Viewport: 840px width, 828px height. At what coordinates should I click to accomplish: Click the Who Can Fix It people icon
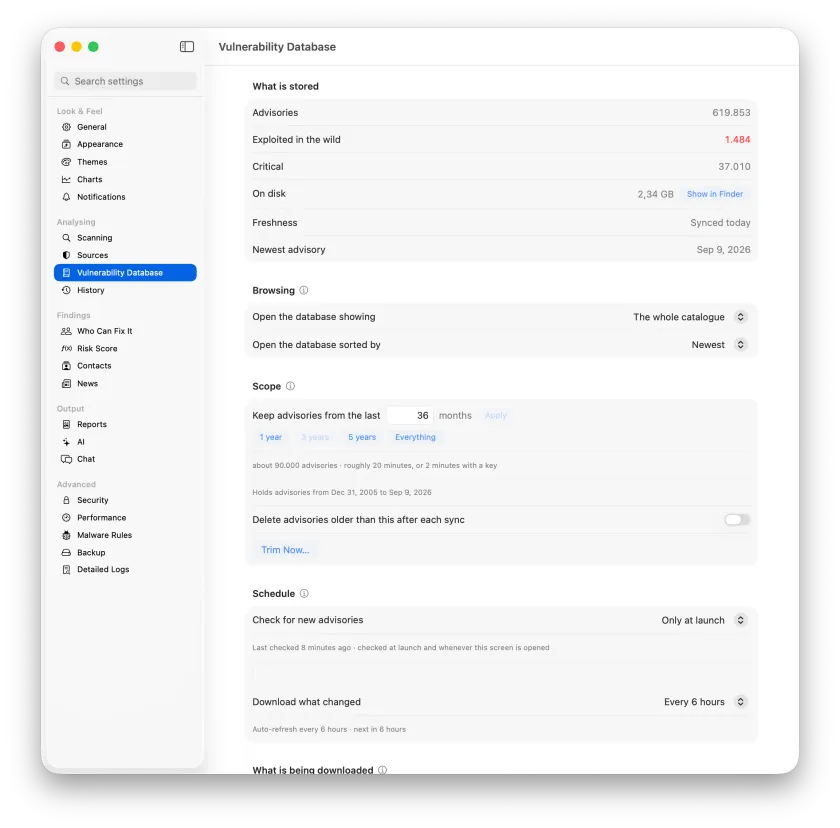coord(66,331)
